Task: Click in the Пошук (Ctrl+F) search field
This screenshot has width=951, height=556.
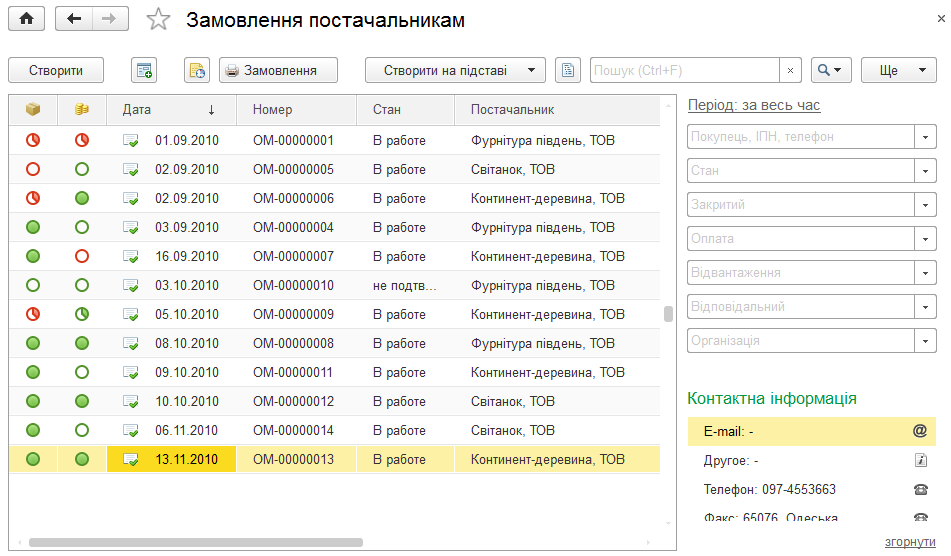Action: click(685, 70)
